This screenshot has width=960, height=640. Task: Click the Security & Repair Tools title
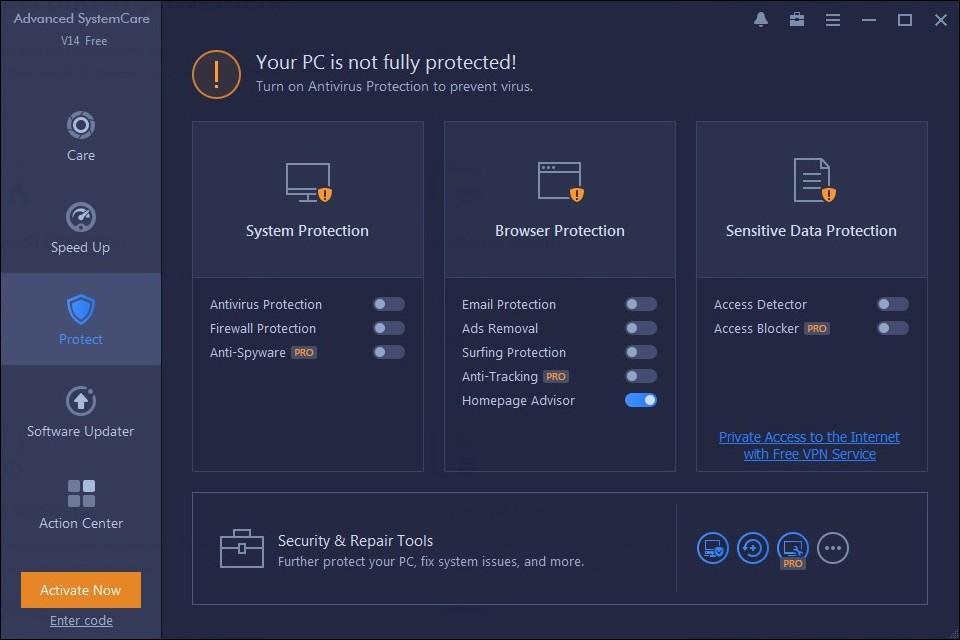(x=355, y=541)
